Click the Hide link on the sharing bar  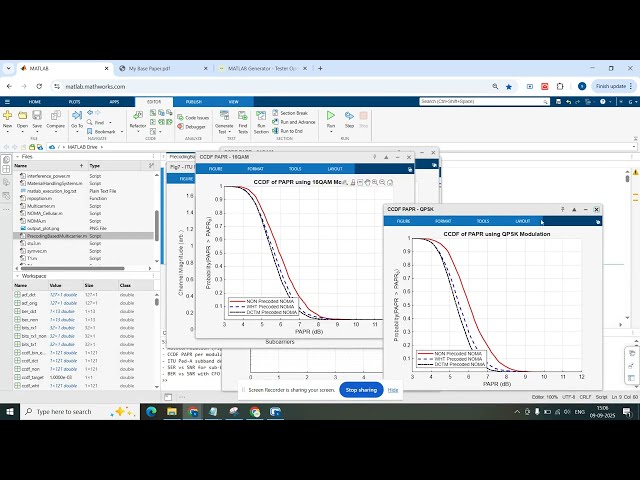(393, 390)
